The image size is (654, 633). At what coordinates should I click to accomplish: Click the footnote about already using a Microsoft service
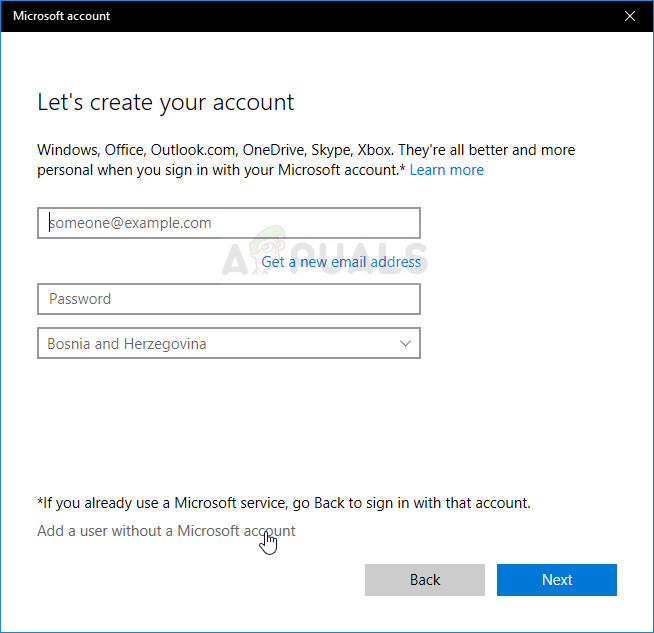pyautogui.click(x=284, y=503)
